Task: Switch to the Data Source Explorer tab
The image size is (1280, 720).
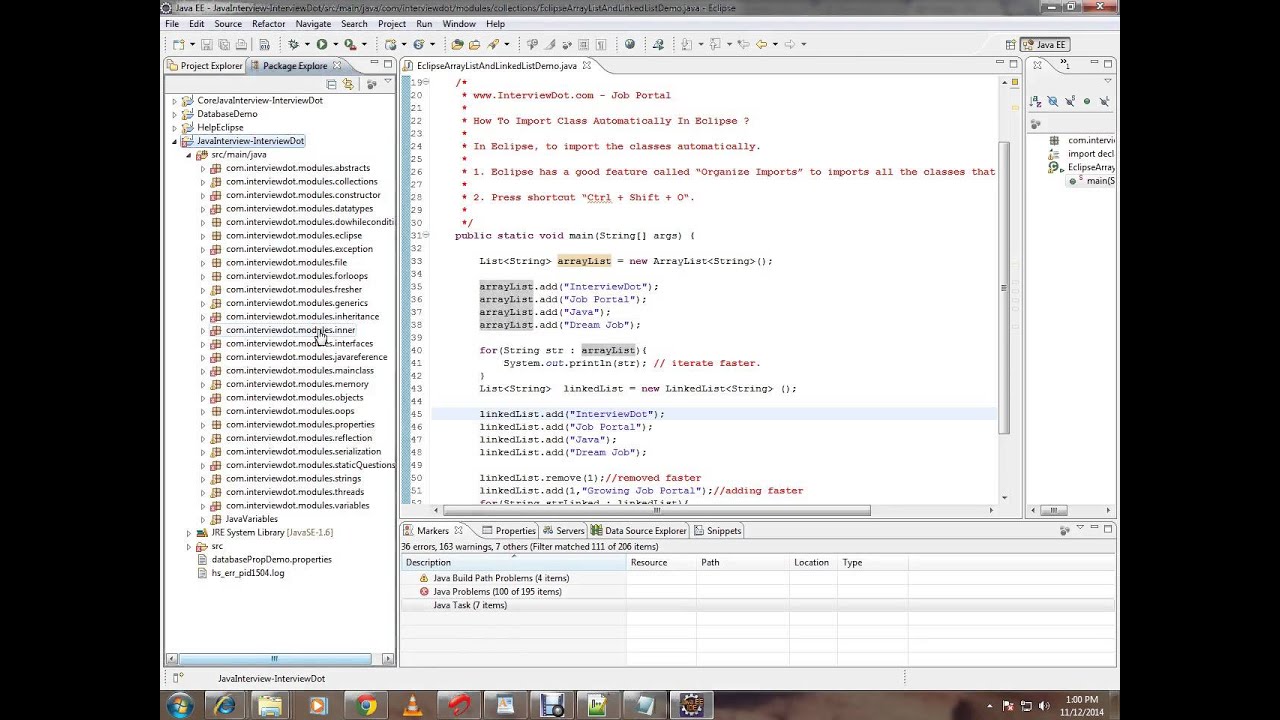Action: 638,531
